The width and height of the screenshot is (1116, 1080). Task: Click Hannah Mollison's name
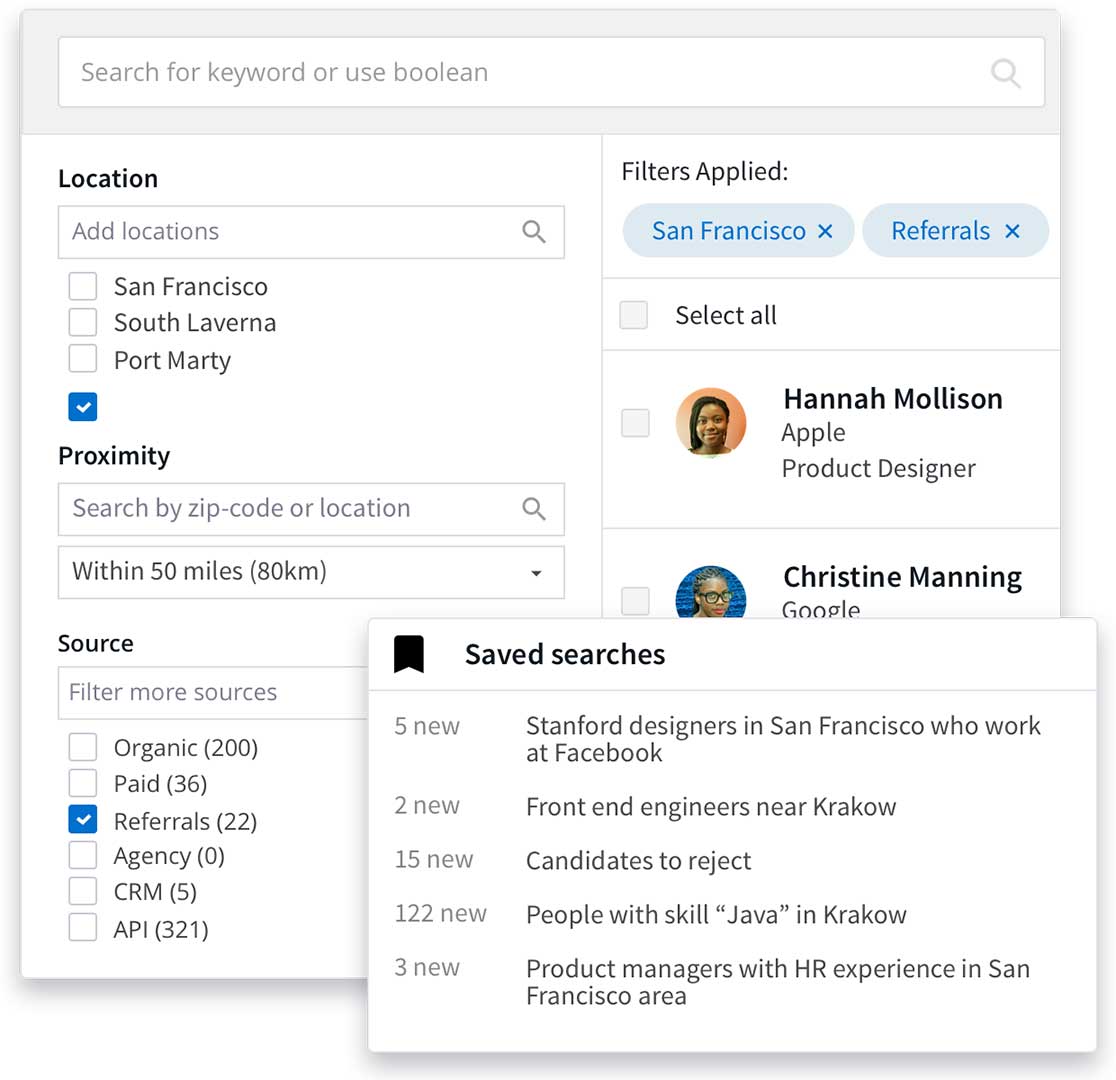click(892, 398)
